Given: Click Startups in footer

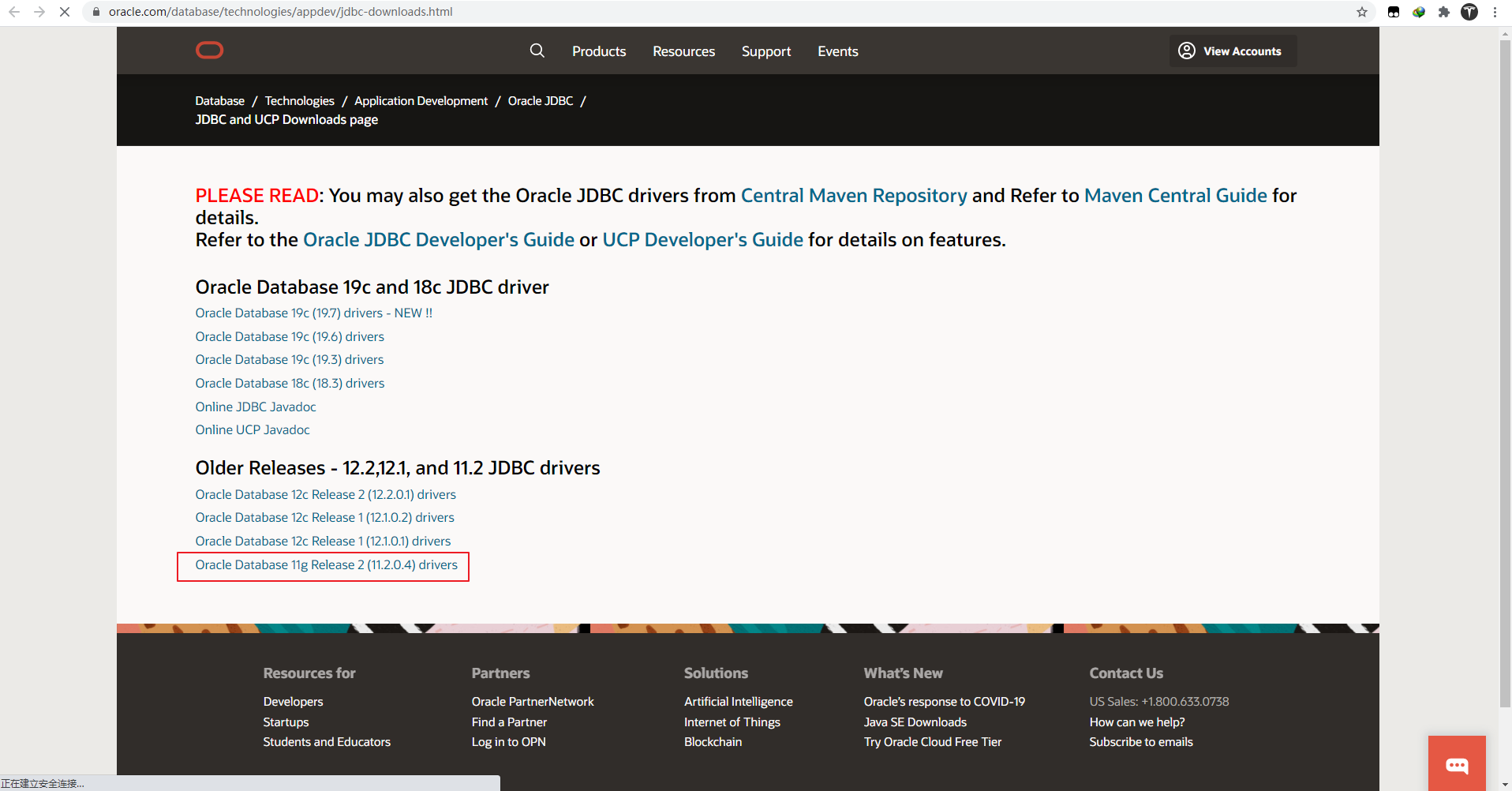Looking at the screenshot, I should [x=286, y=722].
